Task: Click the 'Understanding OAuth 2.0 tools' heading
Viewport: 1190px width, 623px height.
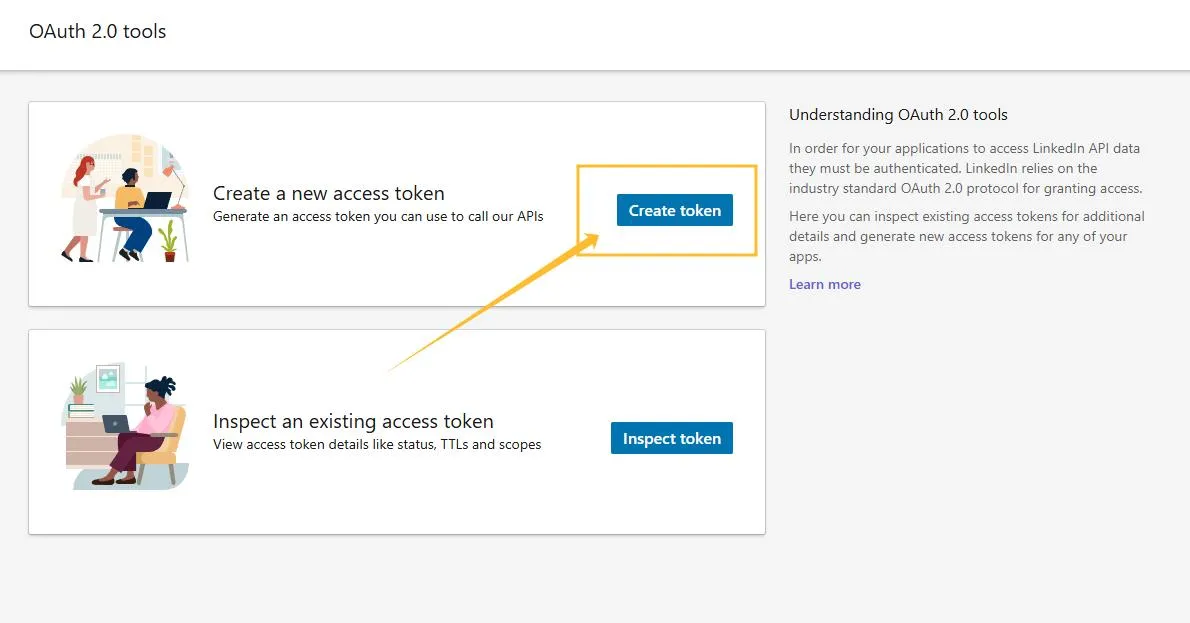Action: click(x=898, y=114)
